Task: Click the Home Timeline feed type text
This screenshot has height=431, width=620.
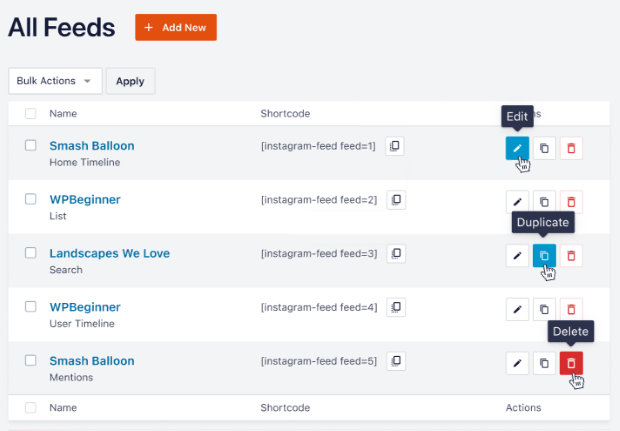Action: (85, 162)
